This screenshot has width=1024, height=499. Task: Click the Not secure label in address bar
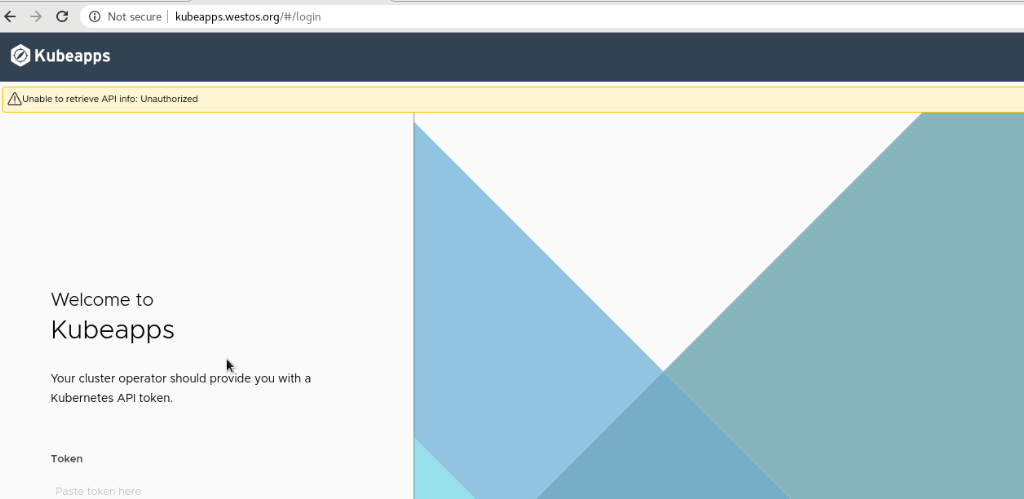135,17
